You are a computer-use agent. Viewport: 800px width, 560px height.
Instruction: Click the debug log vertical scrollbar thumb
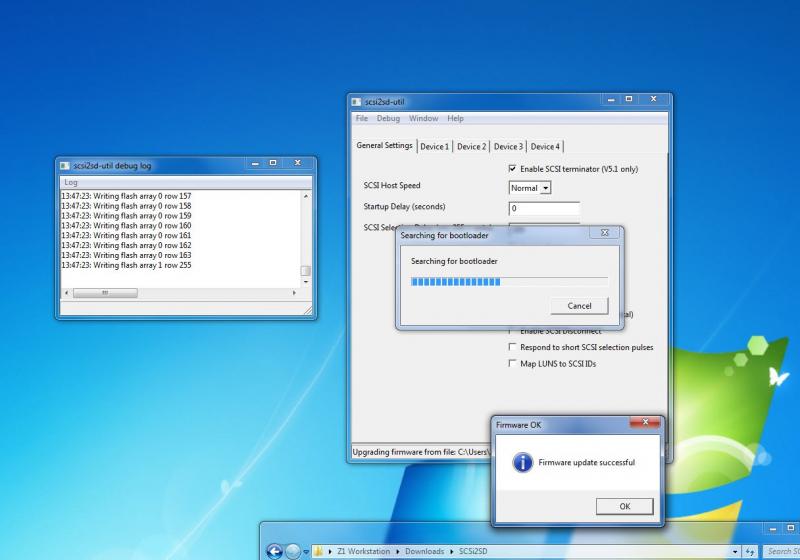[306, 271]
